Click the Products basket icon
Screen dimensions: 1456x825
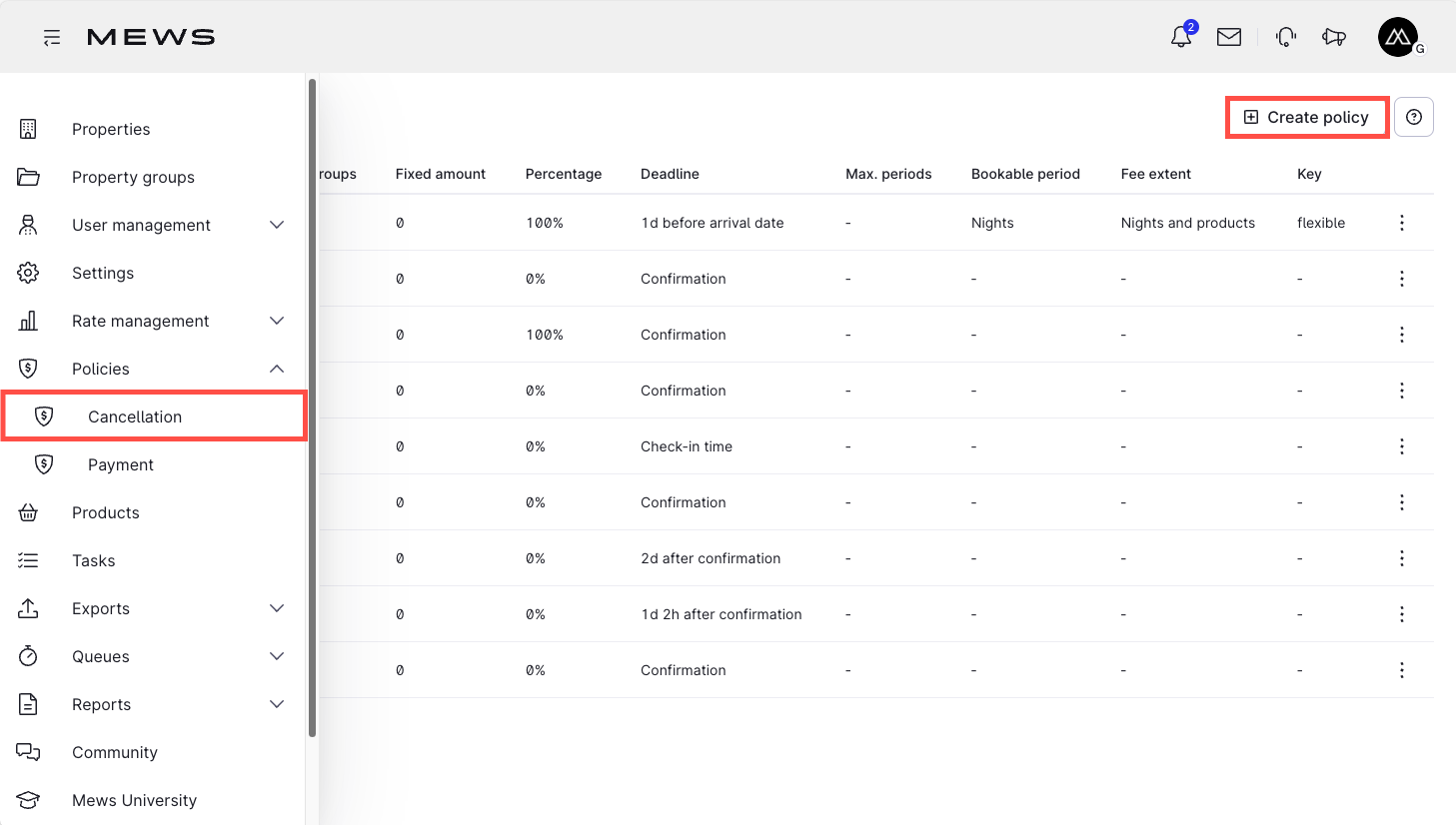28,512
